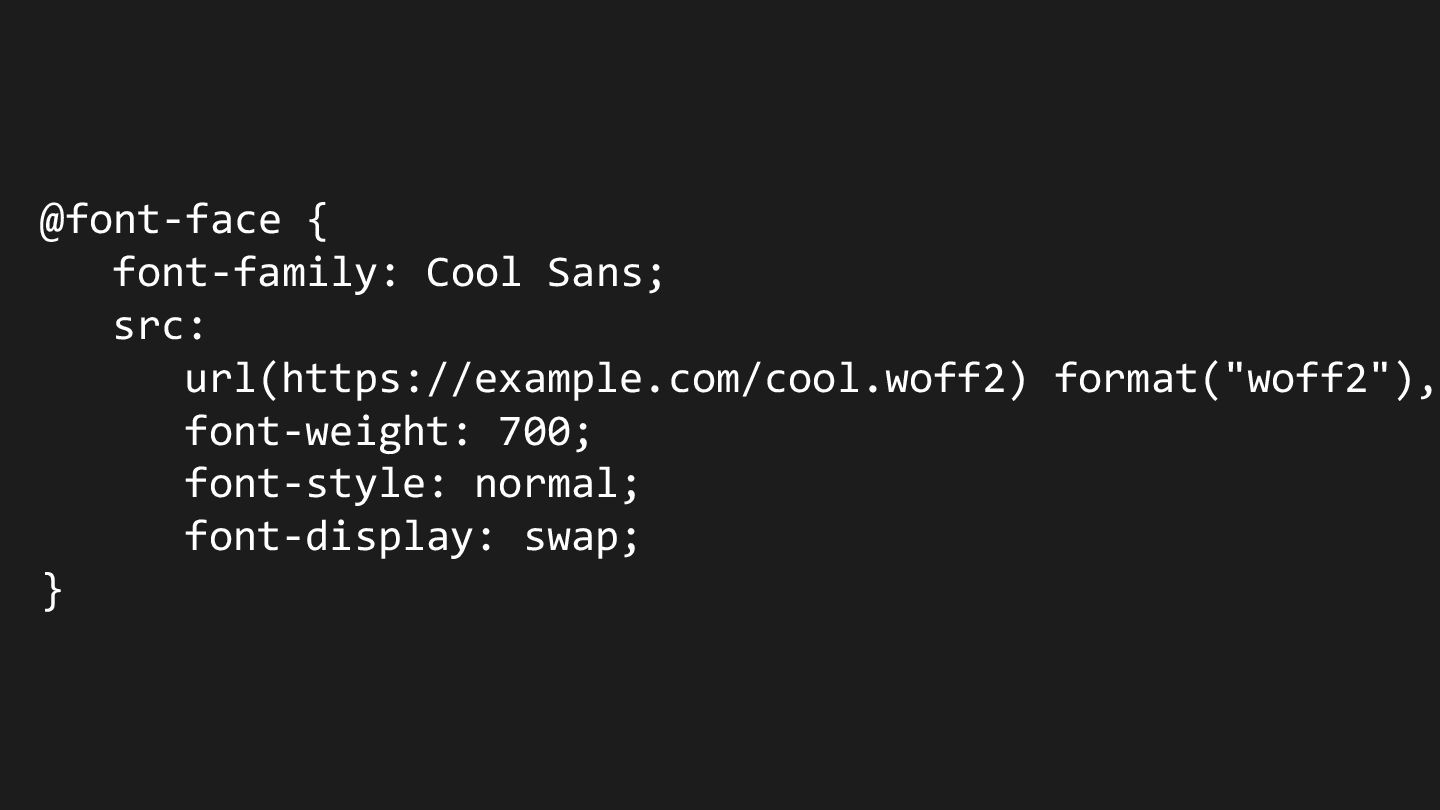
Task: Click the format function keyword
Action: click(1125, 379)
